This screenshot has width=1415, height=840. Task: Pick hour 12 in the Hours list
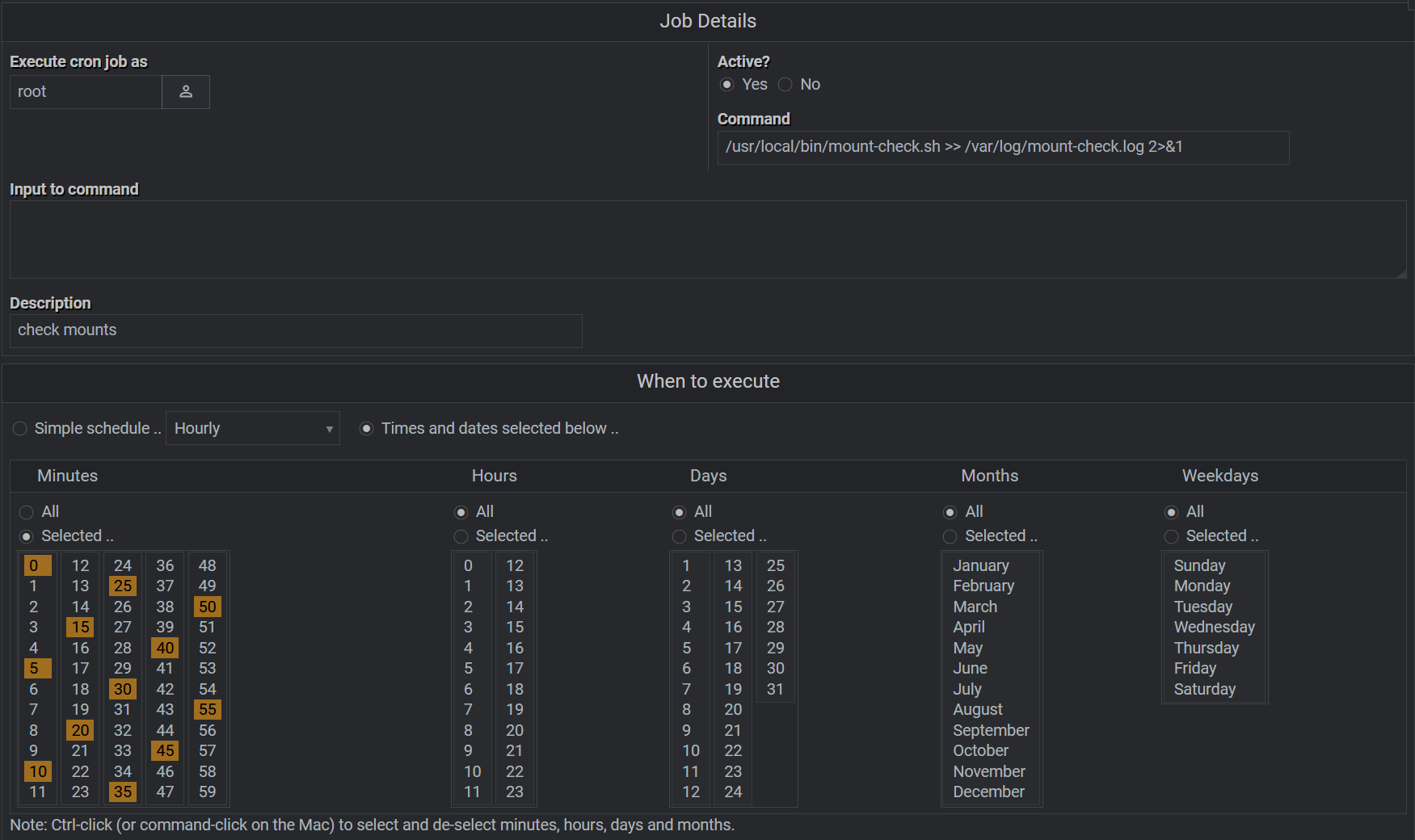515,566
